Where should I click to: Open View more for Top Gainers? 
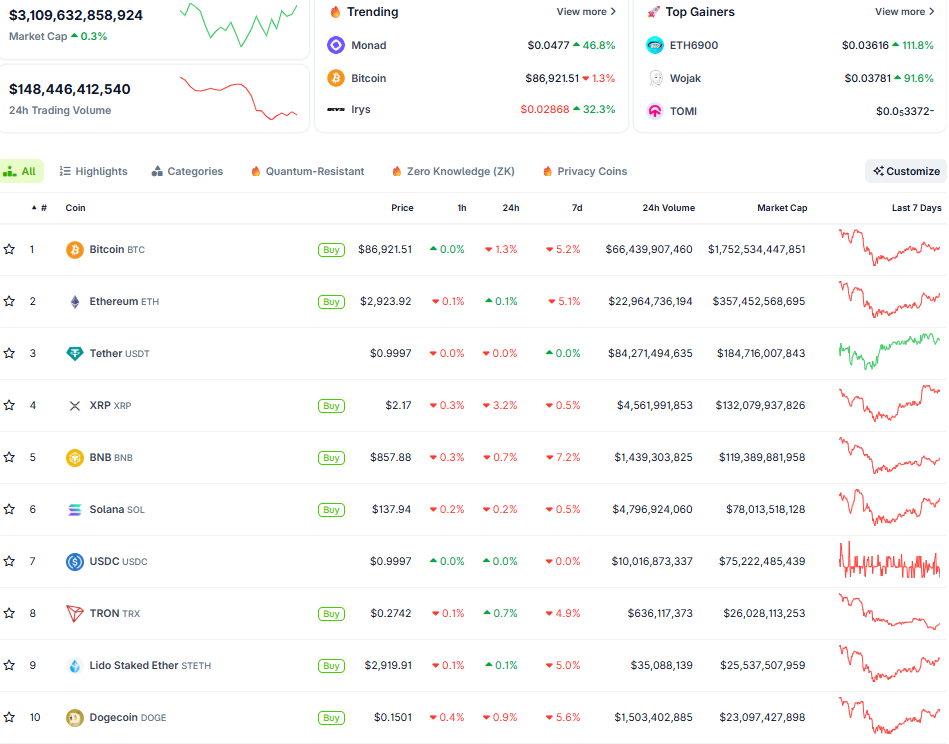[904, 12]
